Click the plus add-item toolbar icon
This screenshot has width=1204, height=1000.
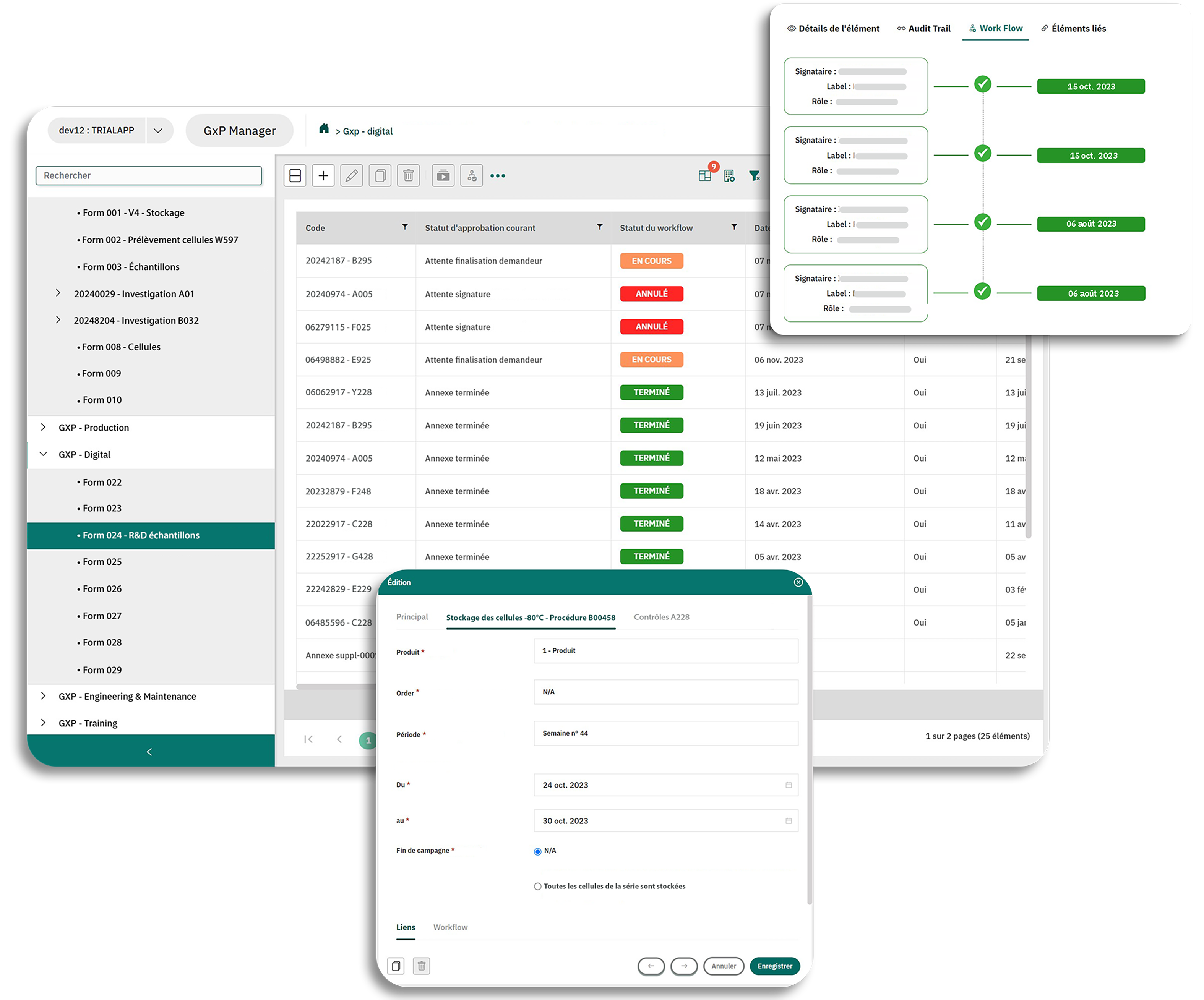(323, 176)
